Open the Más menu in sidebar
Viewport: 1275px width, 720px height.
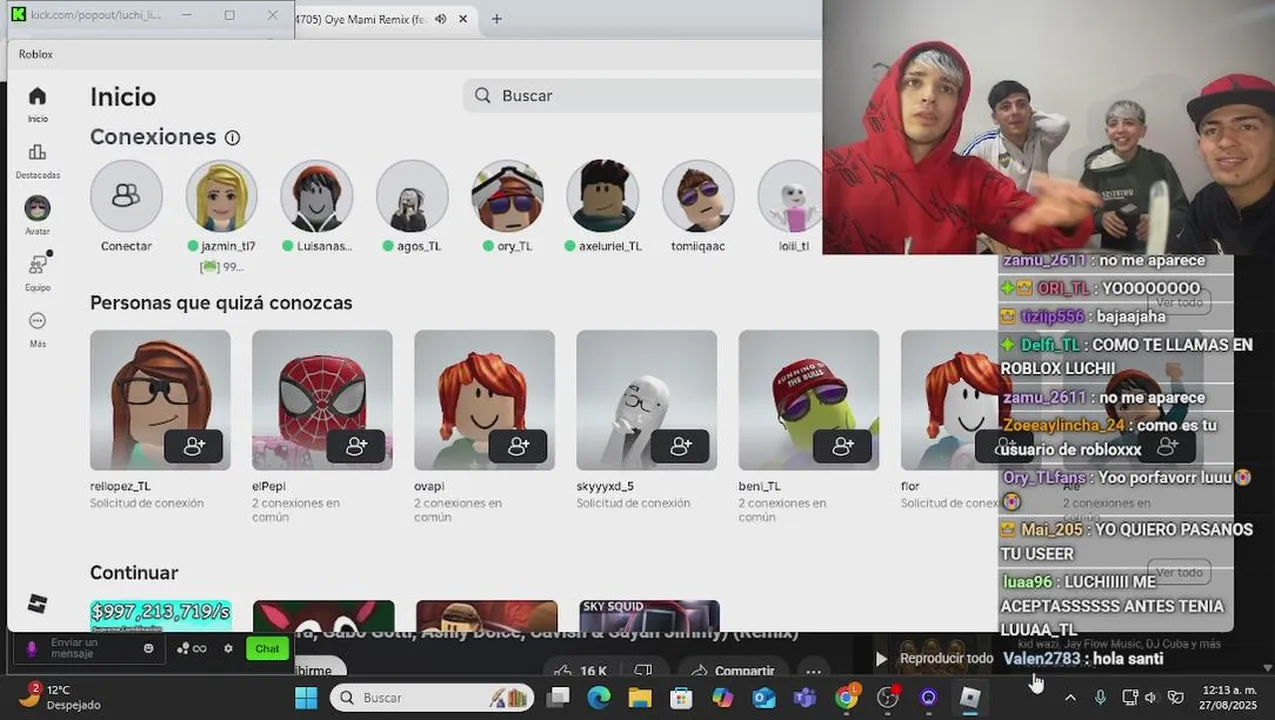click(x=37, y=328)
